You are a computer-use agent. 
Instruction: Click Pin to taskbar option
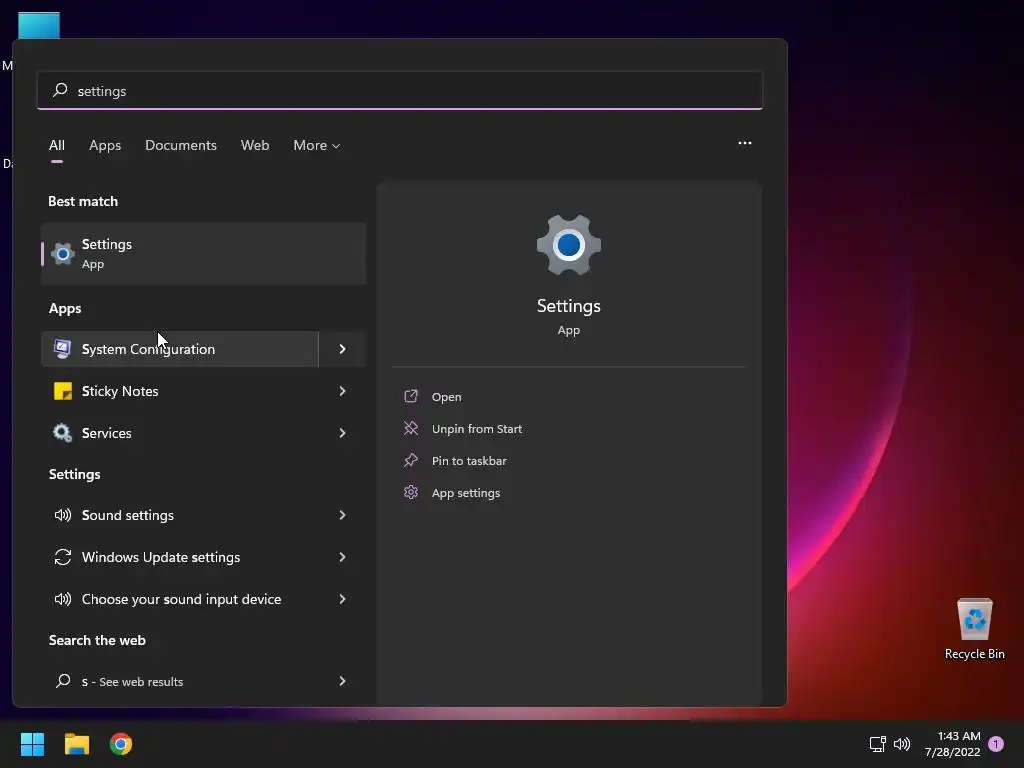(469, 460)
